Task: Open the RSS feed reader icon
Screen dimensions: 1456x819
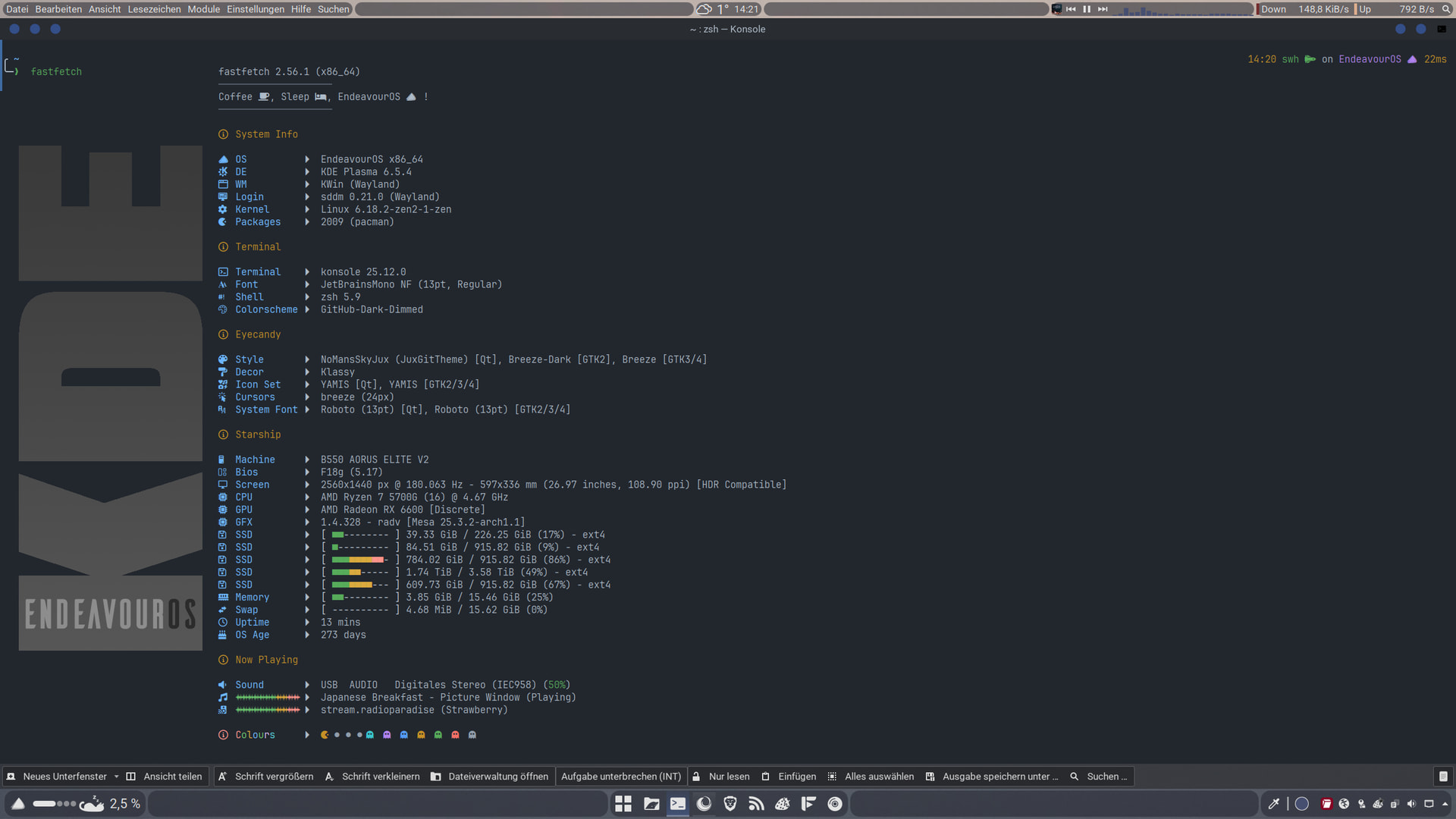Action: (x=756, y=804)
